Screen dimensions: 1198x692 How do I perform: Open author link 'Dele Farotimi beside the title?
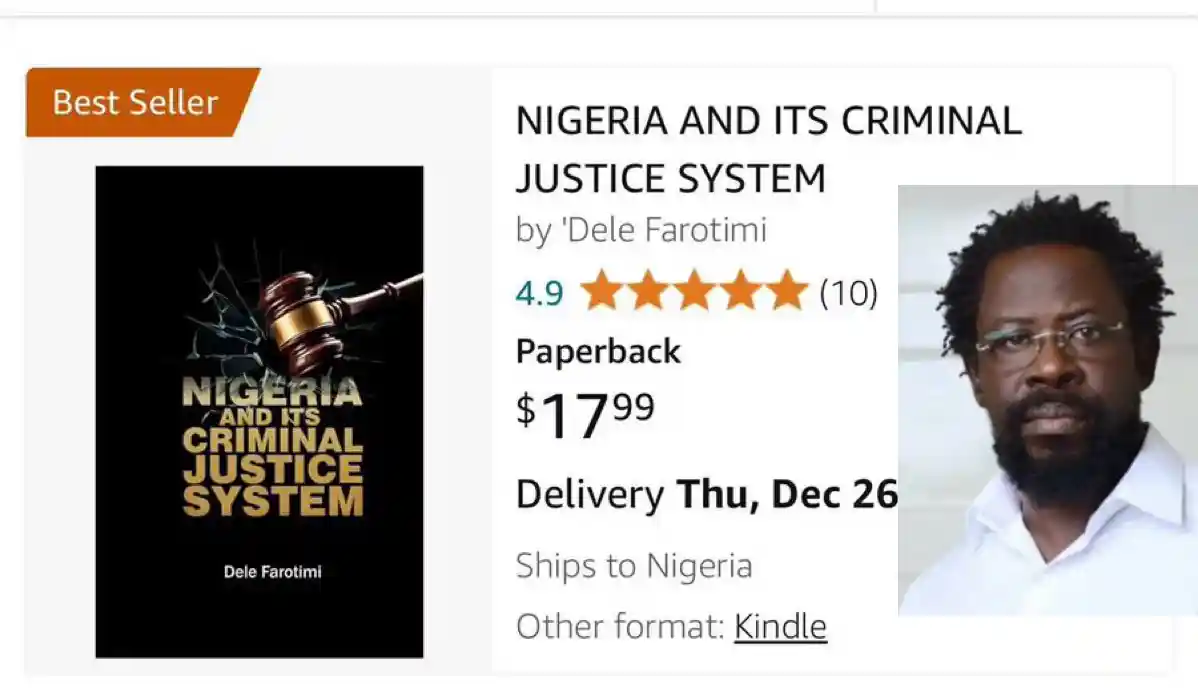(x=641, y=230)
